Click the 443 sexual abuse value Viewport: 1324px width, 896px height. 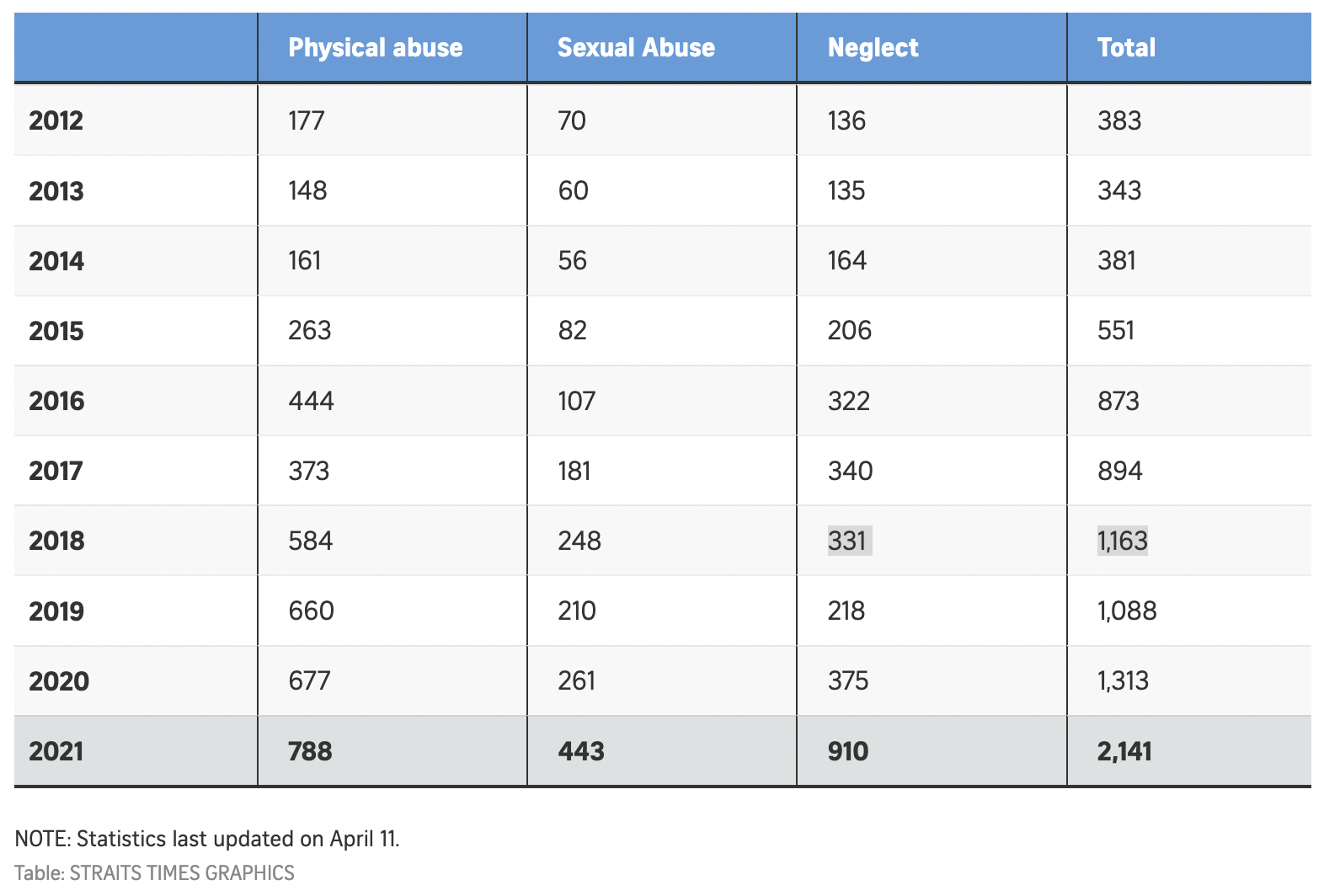pyautogui.click(x=581, y=751)
